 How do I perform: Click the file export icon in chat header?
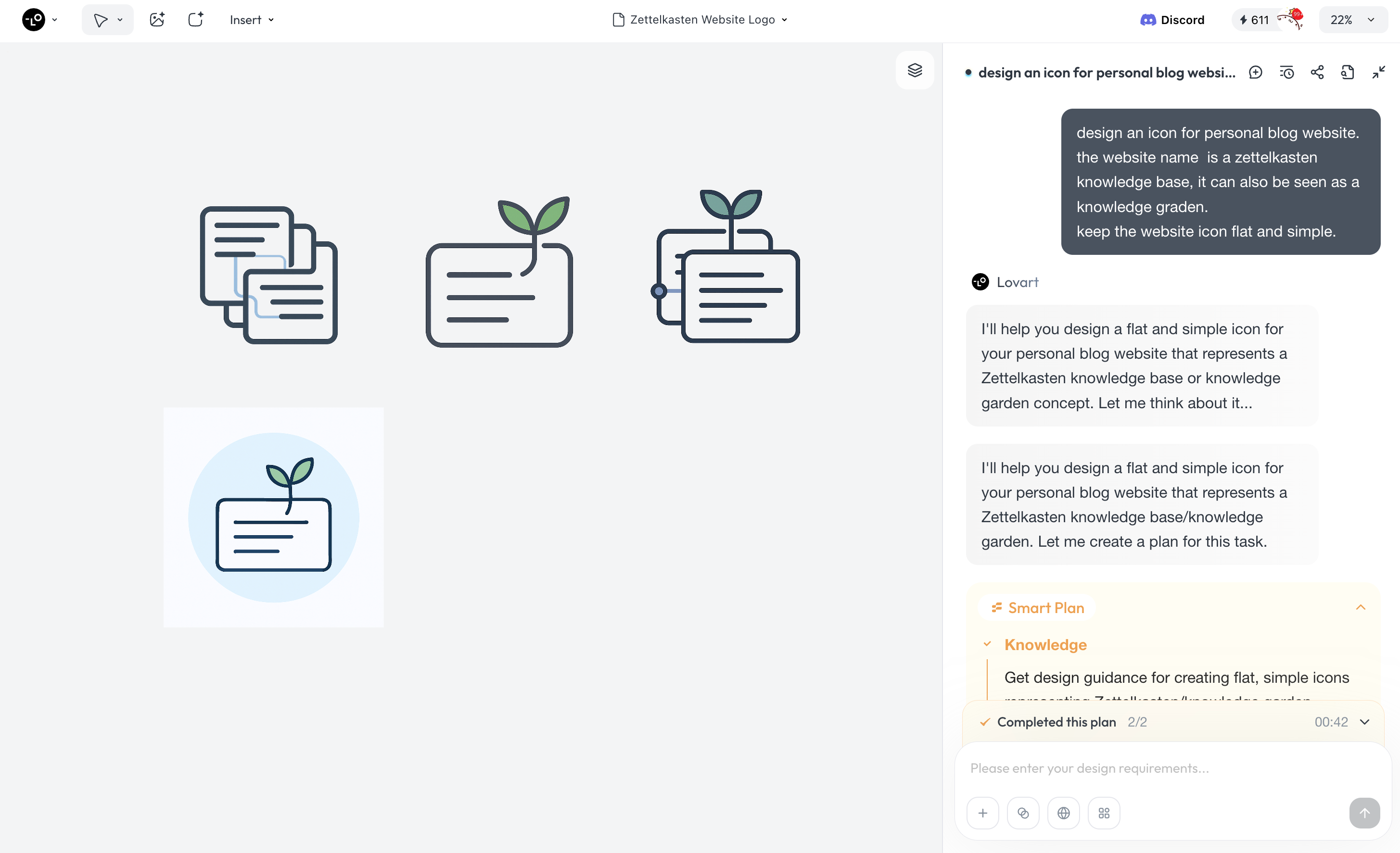click(x=1348, y=73)
